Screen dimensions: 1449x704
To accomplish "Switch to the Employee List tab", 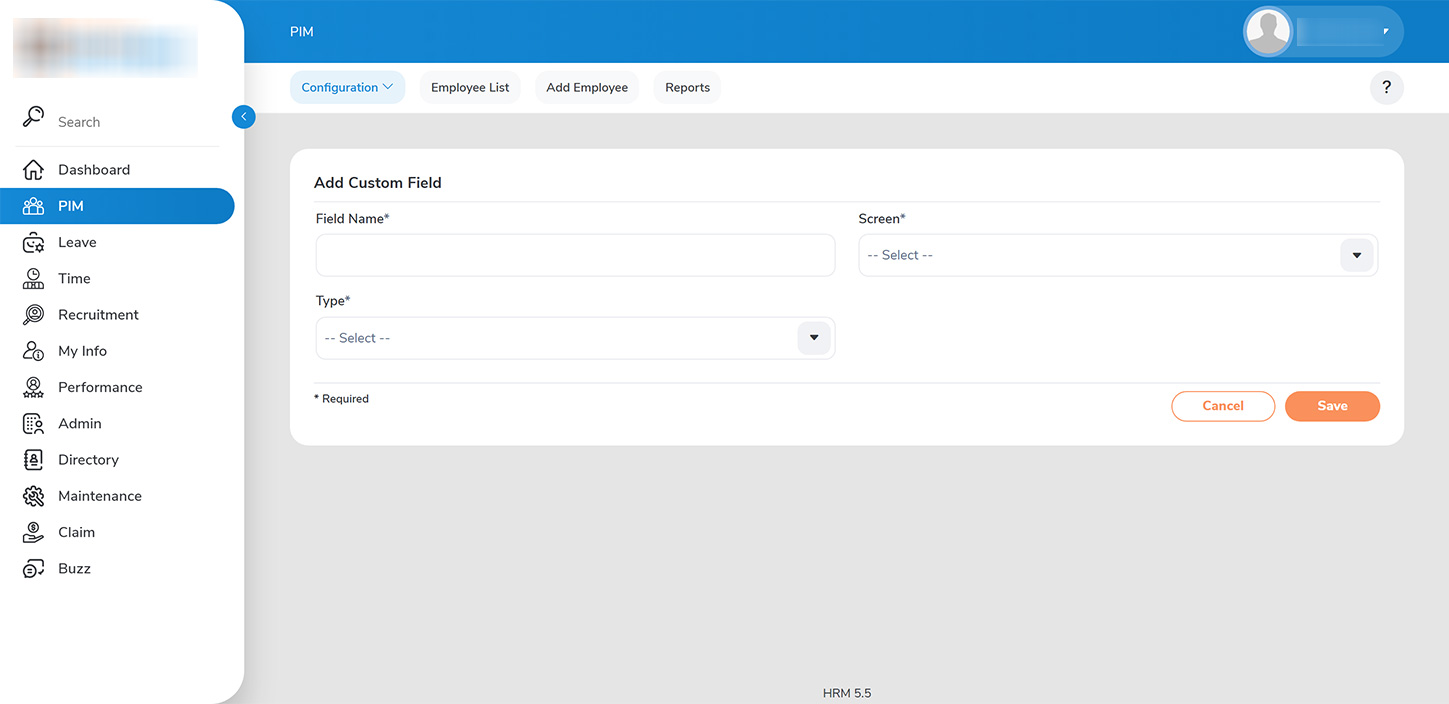I will (x=470, y=88).
